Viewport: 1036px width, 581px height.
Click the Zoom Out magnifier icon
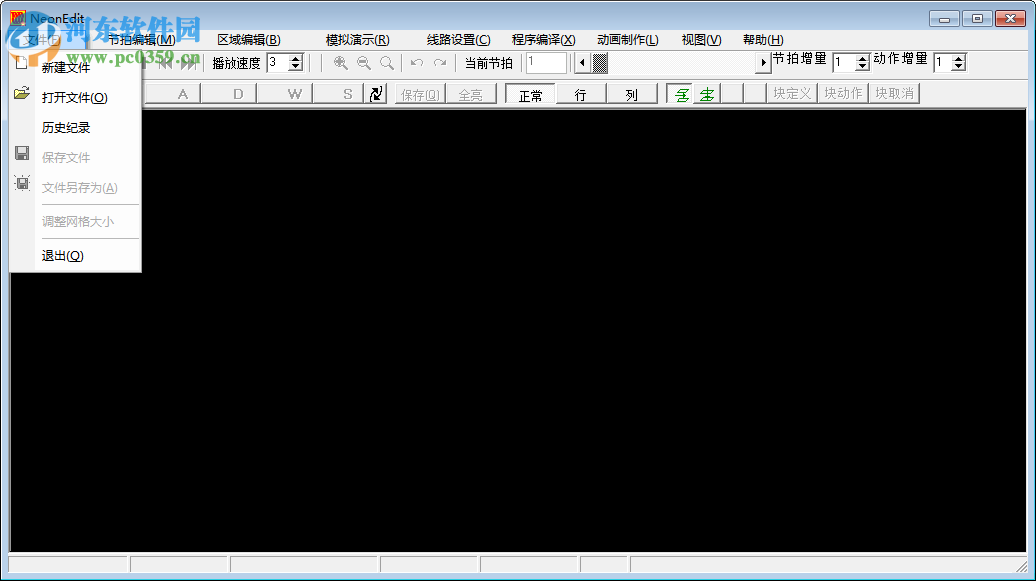(363, 62)
